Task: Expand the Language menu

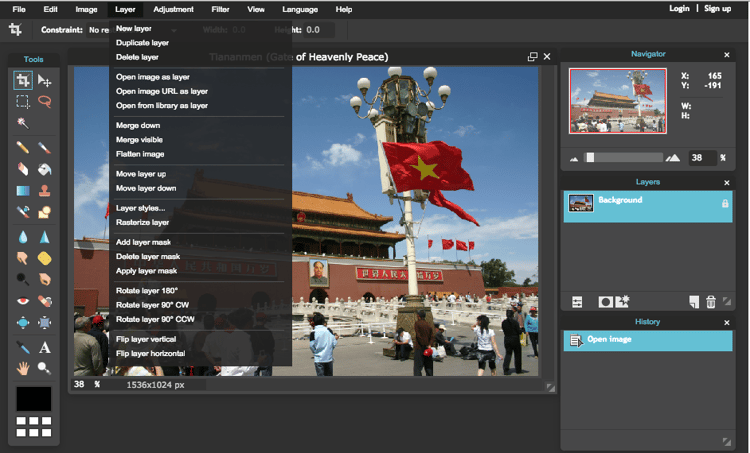Action: point(299,9)
